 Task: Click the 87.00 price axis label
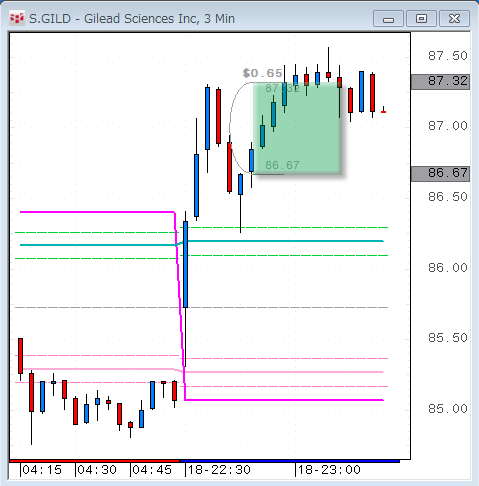point(448,126)
